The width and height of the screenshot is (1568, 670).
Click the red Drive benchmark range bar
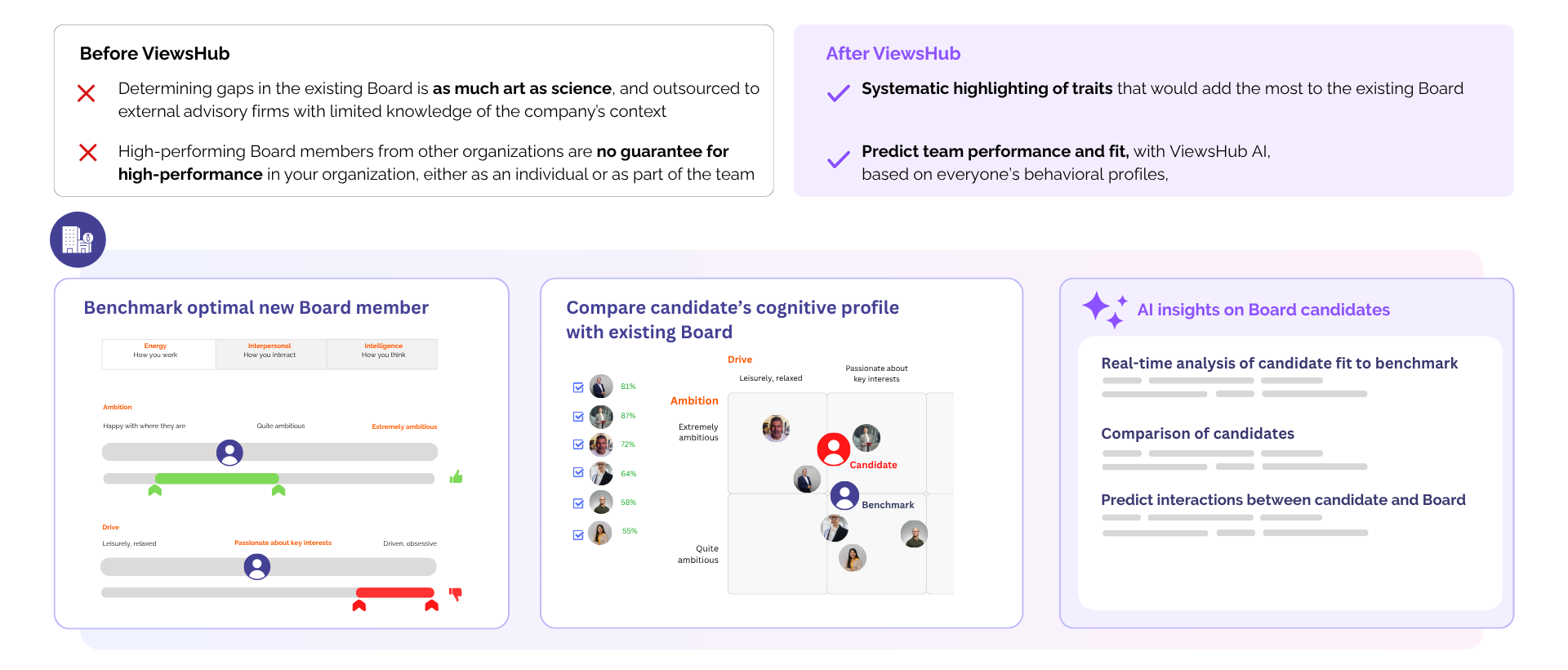395,592
